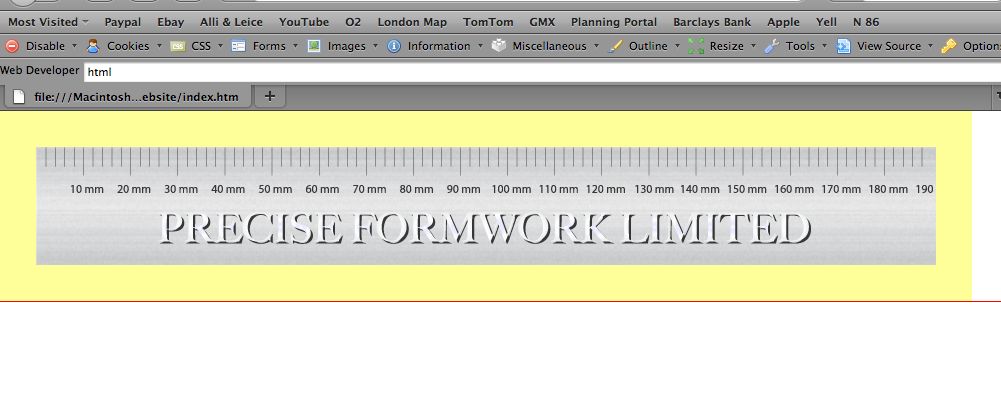Open a new tab with plus button
The height and width of the screenshot is (393, 1001).
tap(270, 96)
